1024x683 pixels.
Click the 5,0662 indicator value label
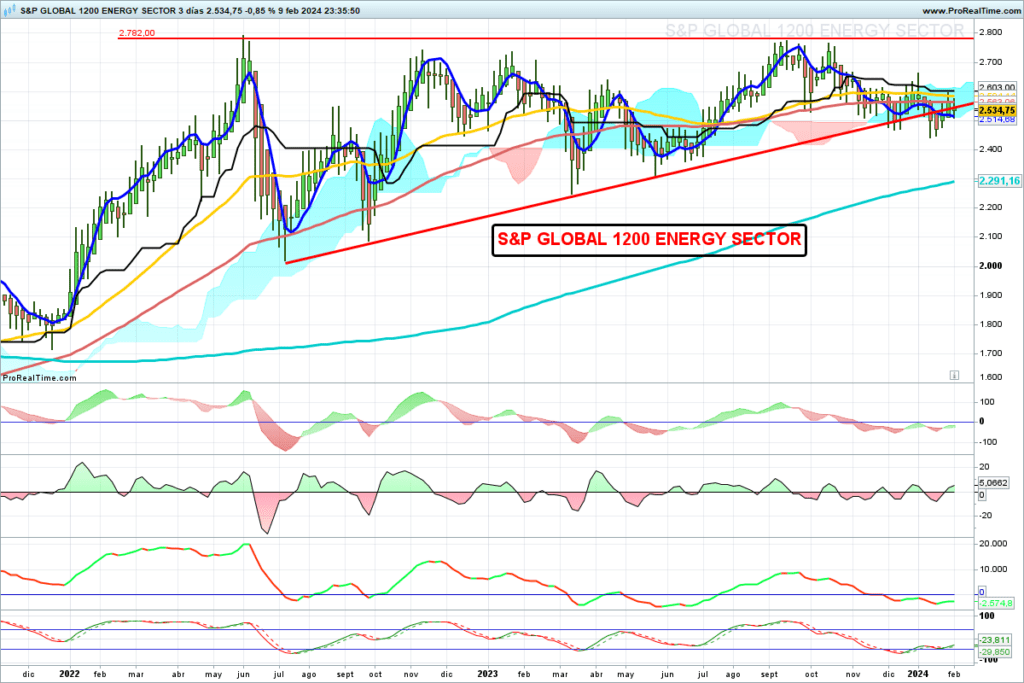993,483
